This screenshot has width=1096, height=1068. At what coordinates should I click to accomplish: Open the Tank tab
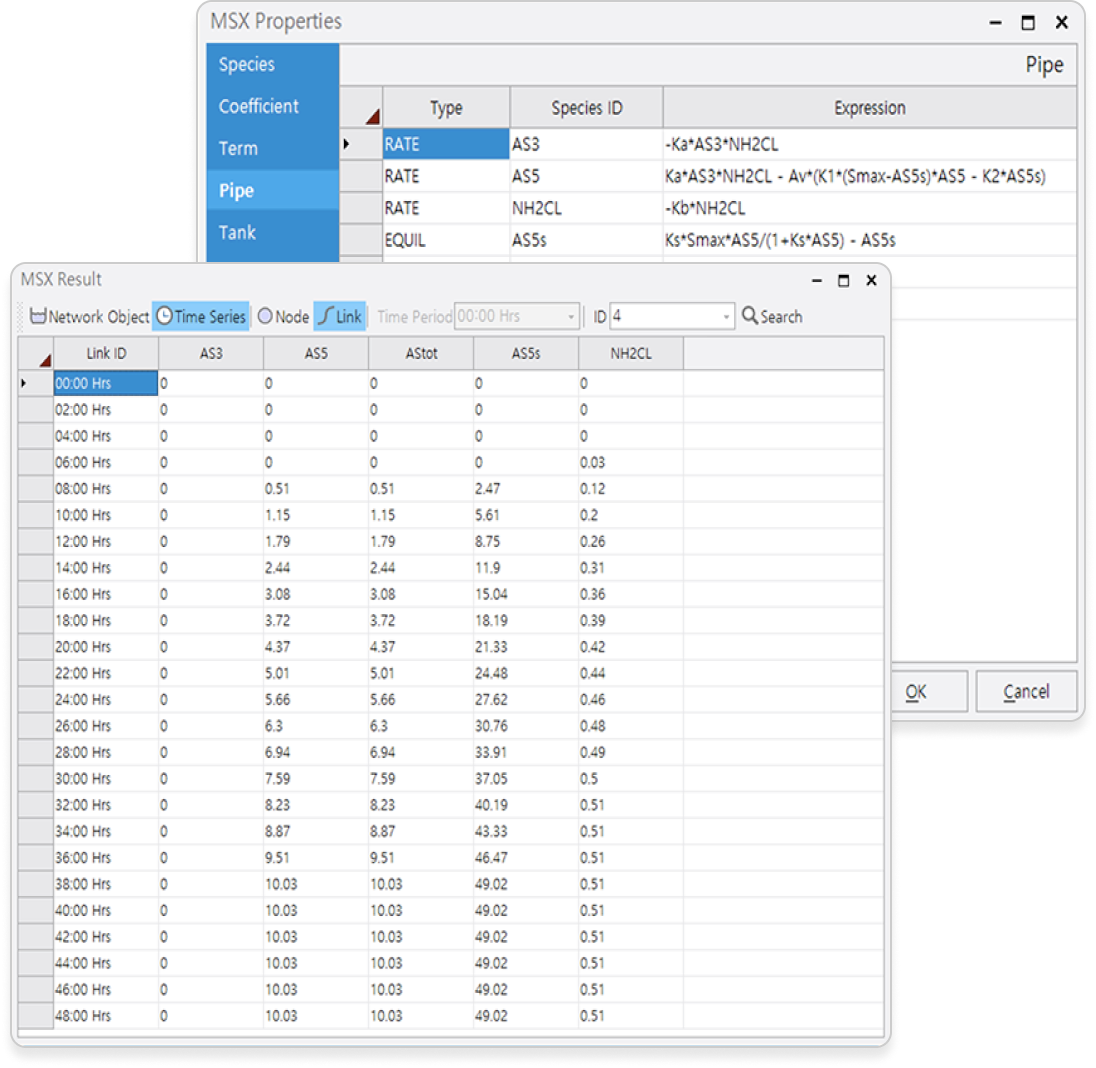click(238, 233)
